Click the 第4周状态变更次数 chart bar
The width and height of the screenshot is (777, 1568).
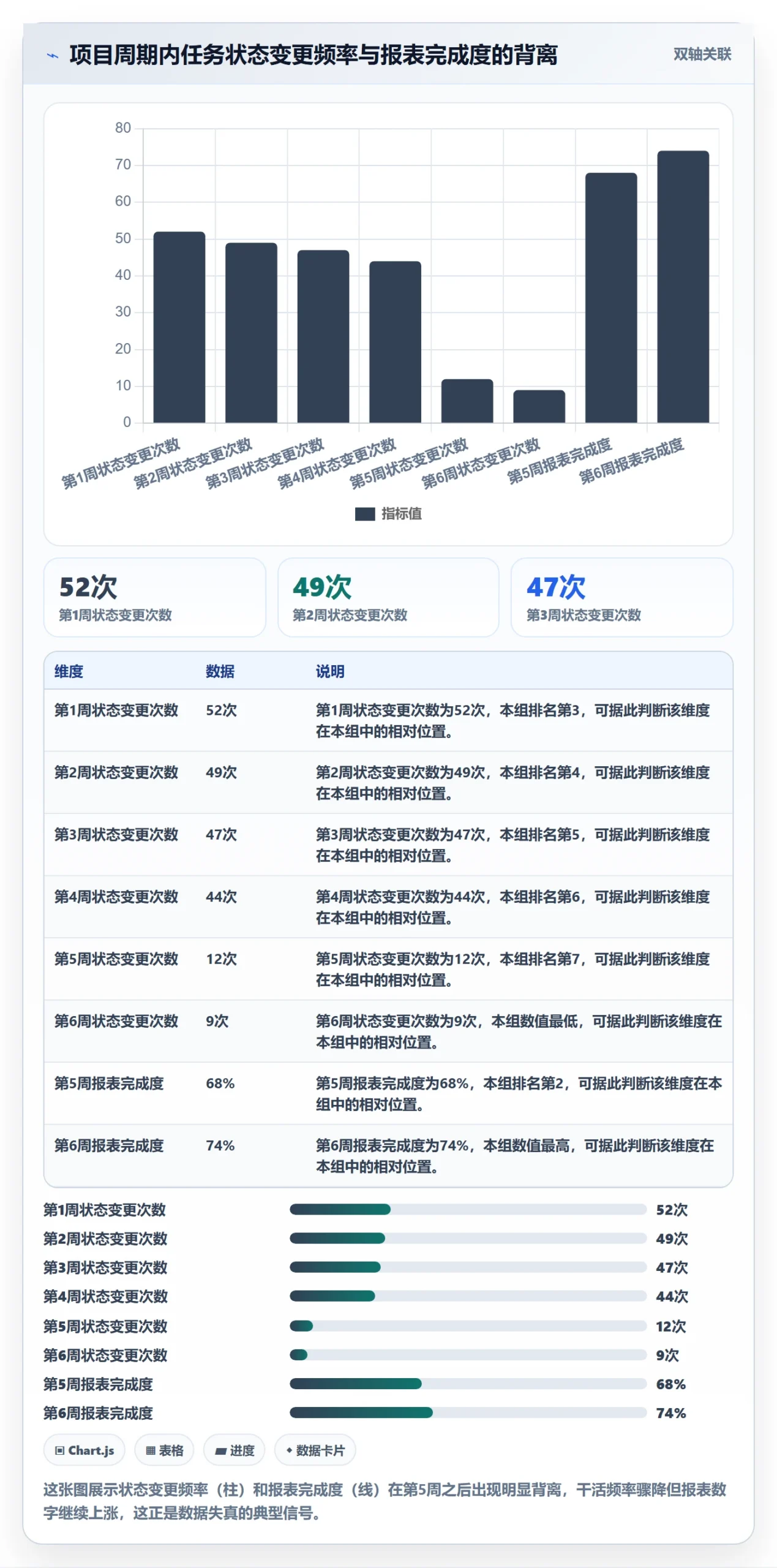click(x=395, y=342)
